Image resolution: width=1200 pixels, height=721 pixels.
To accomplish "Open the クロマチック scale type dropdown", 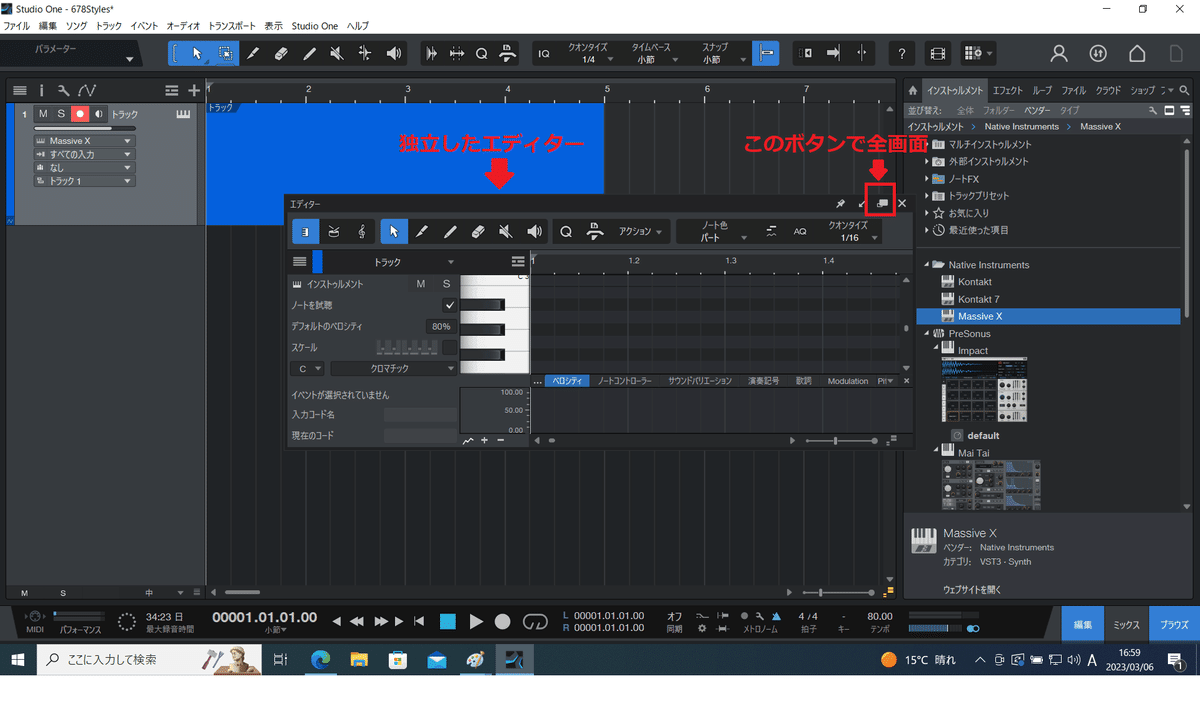I will point(394,368).
